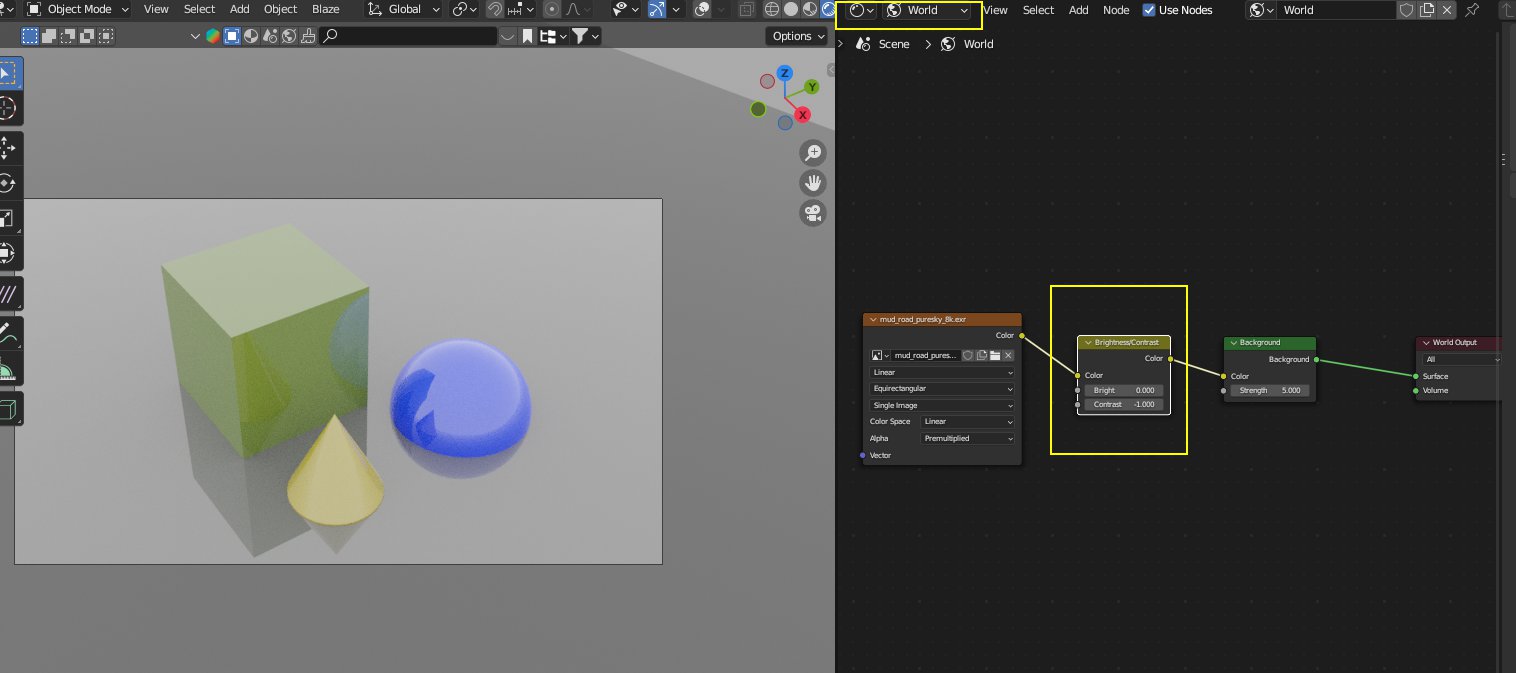Unlink image with X in mud_road_puresky node
The height and width of the screenshot is (673, 1516).
(1008, 355)
